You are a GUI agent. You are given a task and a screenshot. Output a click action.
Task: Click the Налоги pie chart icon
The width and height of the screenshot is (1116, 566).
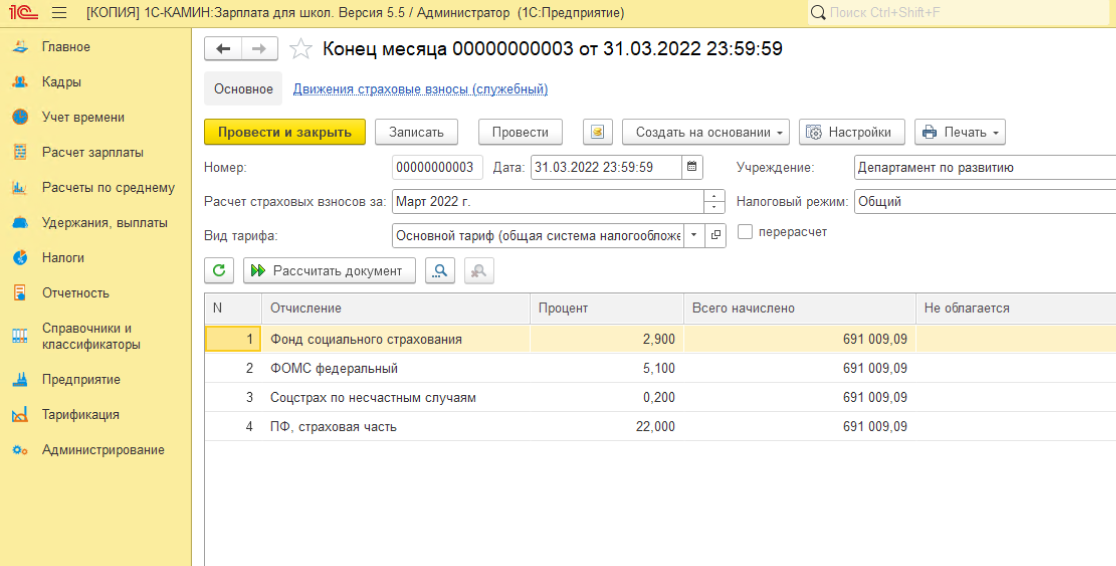coord(20,258)
